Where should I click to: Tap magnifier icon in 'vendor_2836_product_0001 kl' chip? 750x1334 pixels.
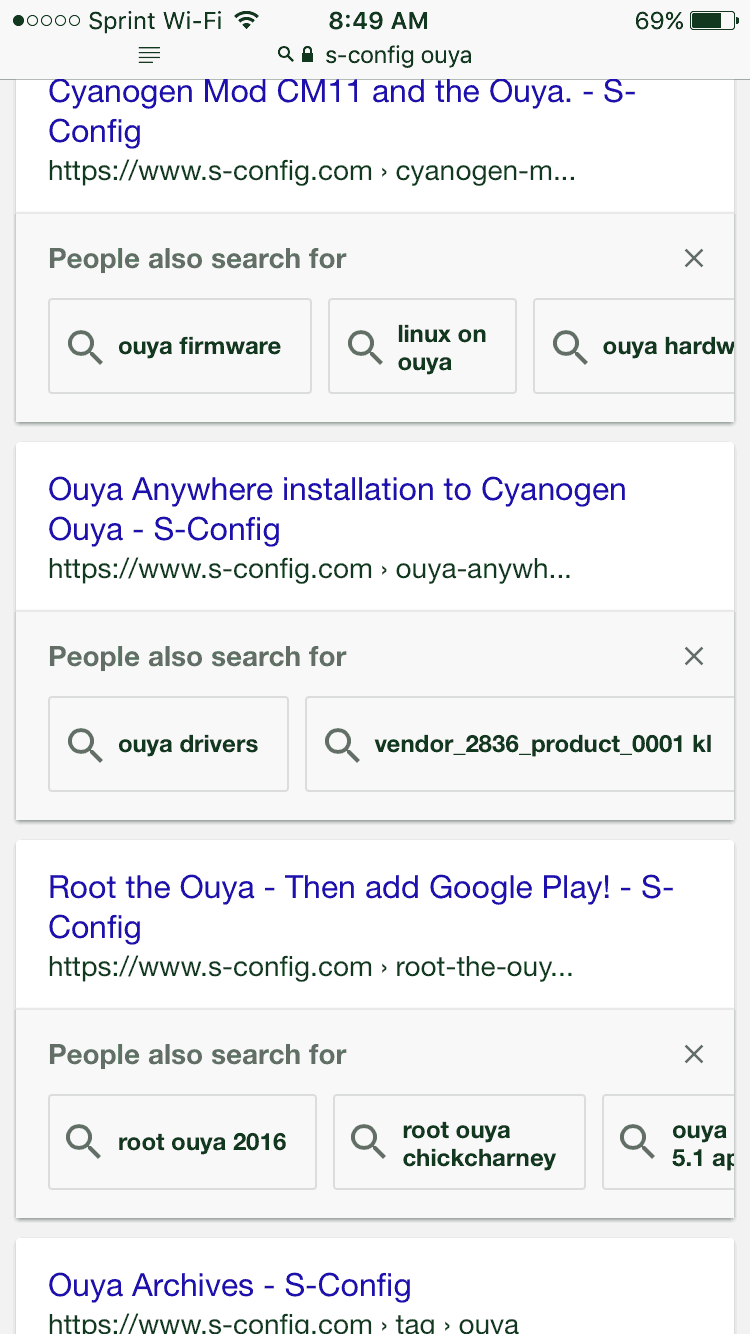coord(342,745)
